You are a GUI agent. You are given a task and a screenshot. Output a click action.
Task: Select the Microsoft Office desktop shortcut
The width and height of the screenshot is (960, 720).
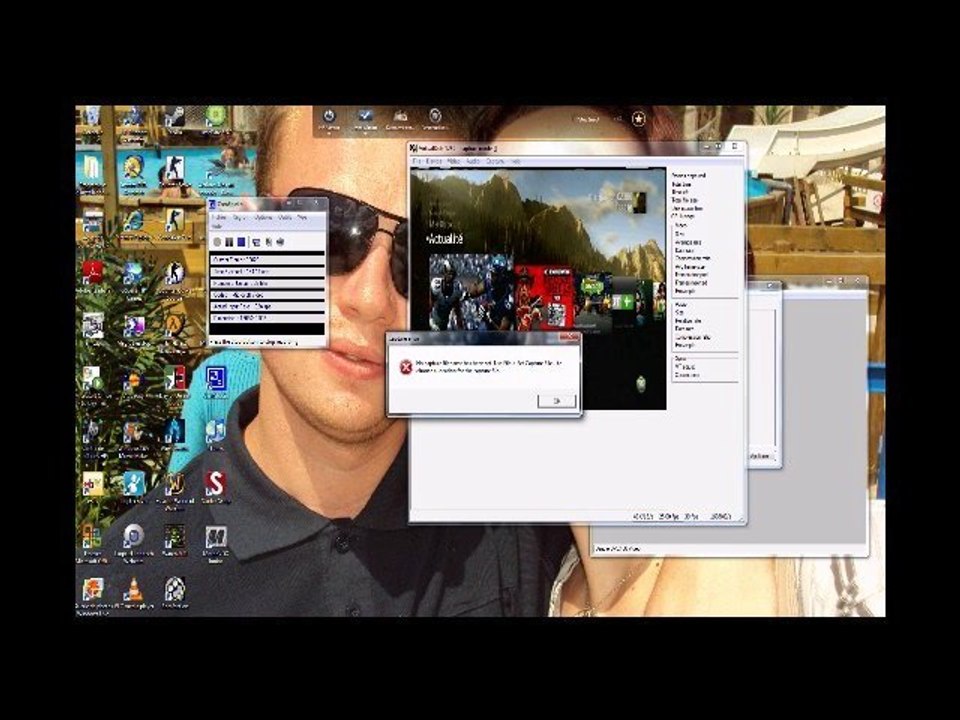(92, 537)
